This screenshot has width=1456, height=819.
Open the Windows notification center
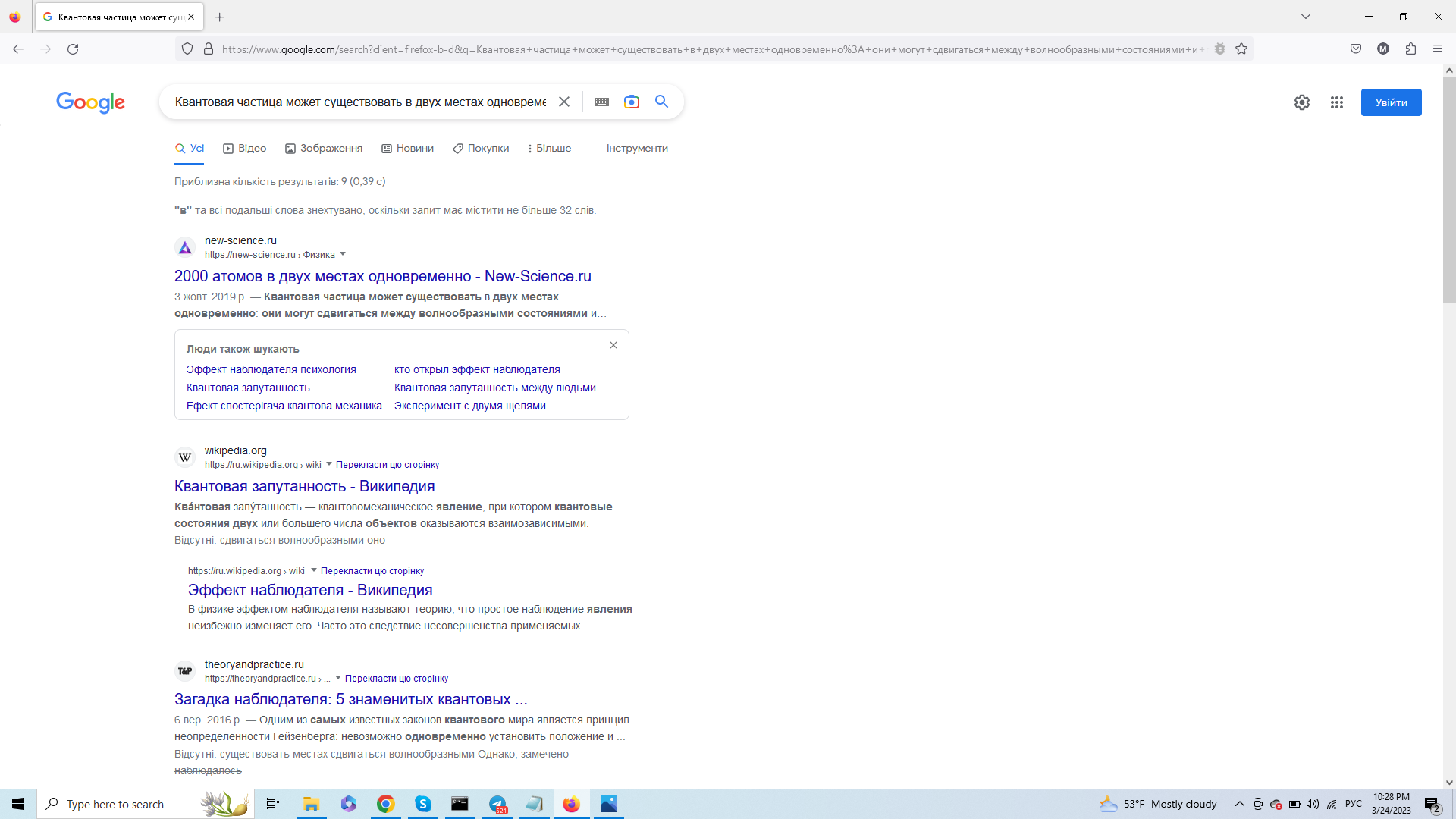(1432, 804)
